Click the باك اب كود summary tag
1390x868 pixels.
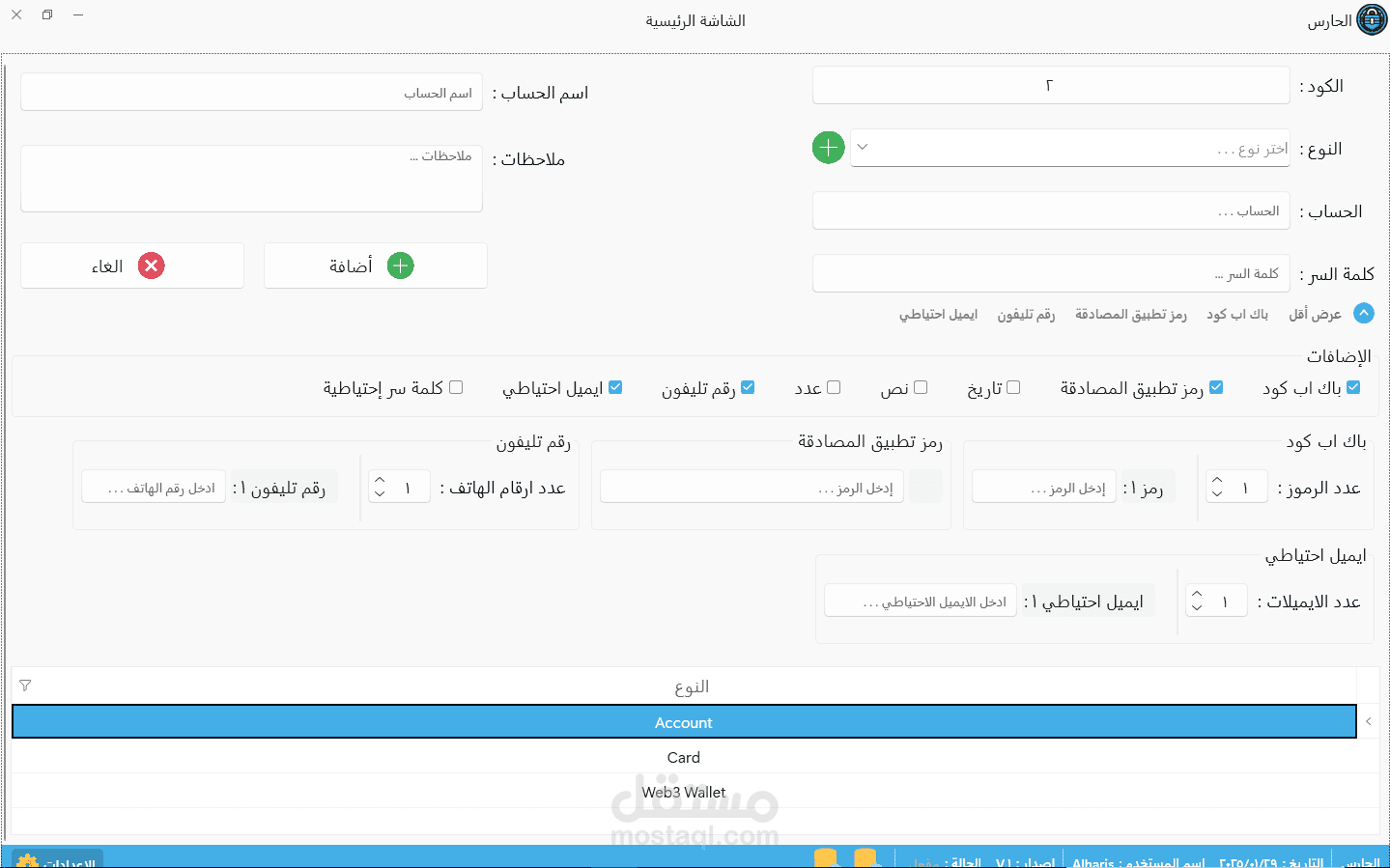point(1237,314)
